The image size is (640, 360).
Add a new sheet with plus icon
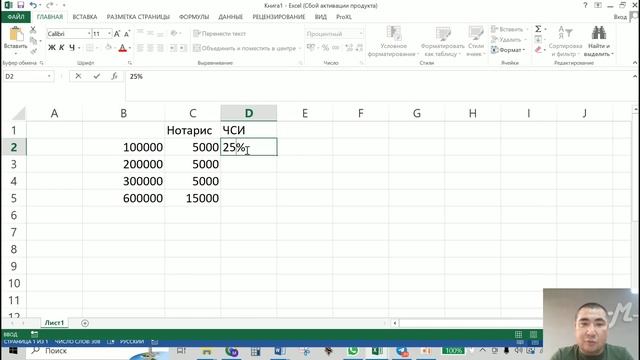(x=85, y=323)
